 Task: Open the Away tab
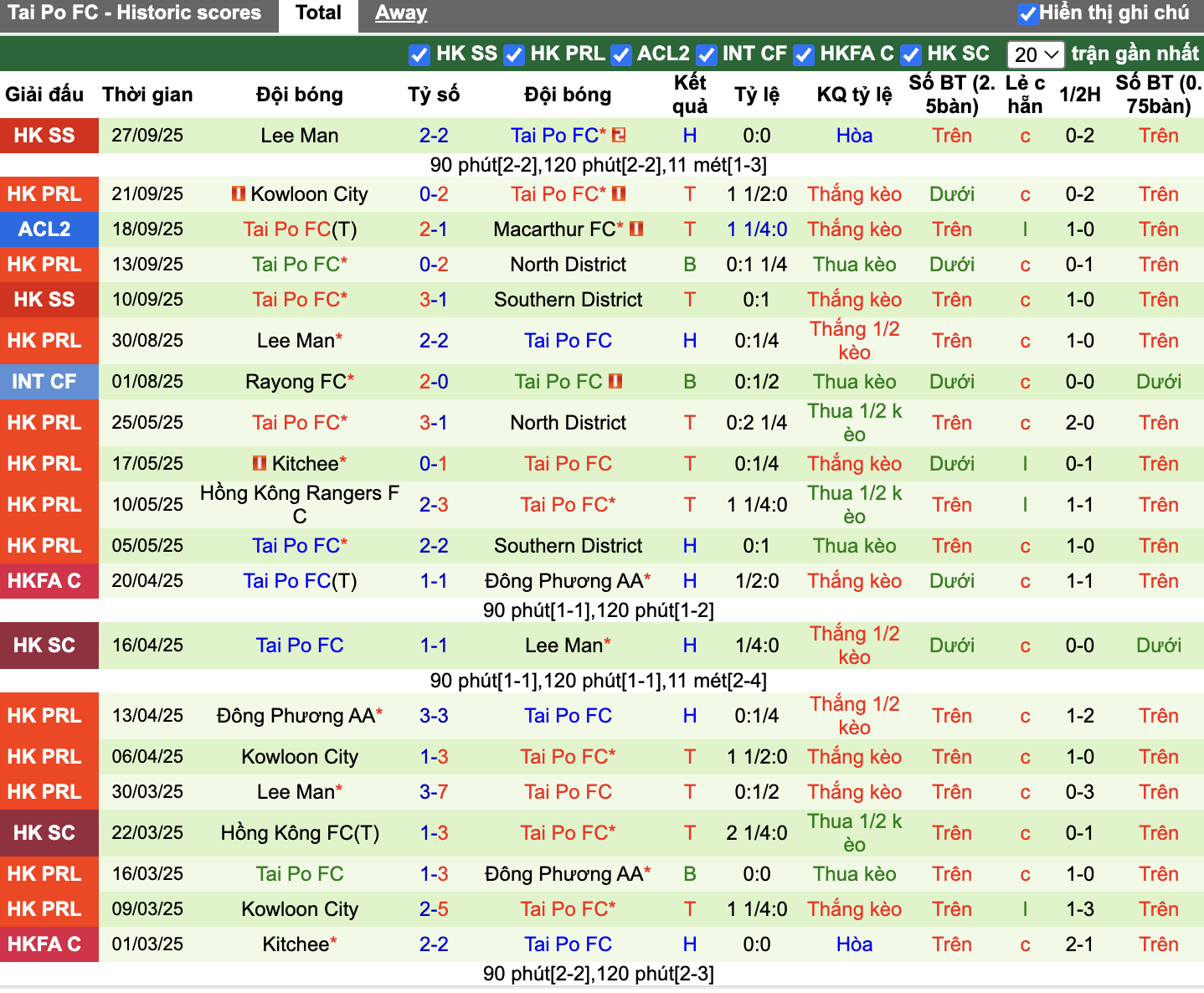pos(400,14)
